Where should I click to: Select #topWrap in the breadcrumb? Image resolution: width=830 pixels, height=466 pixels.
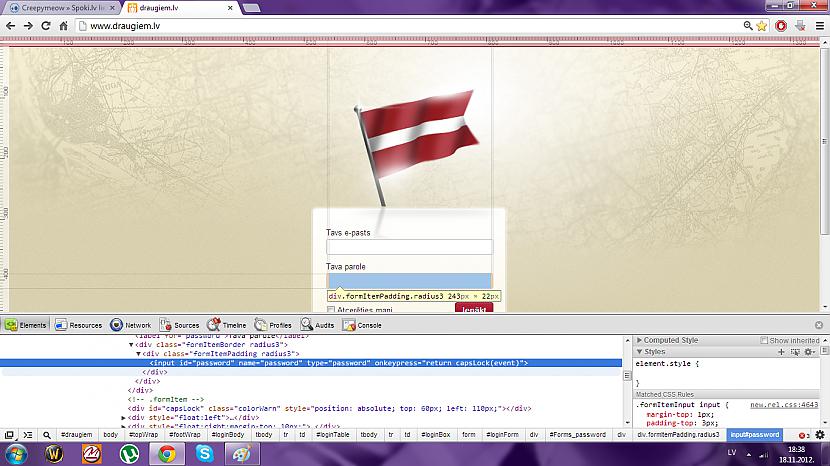tap(143, 435)
